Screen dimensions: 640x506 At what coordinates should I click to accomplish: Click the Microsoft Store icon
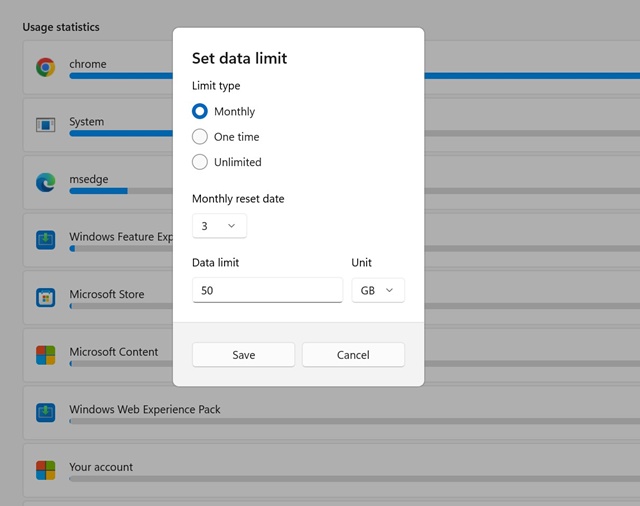click(45, 297)
